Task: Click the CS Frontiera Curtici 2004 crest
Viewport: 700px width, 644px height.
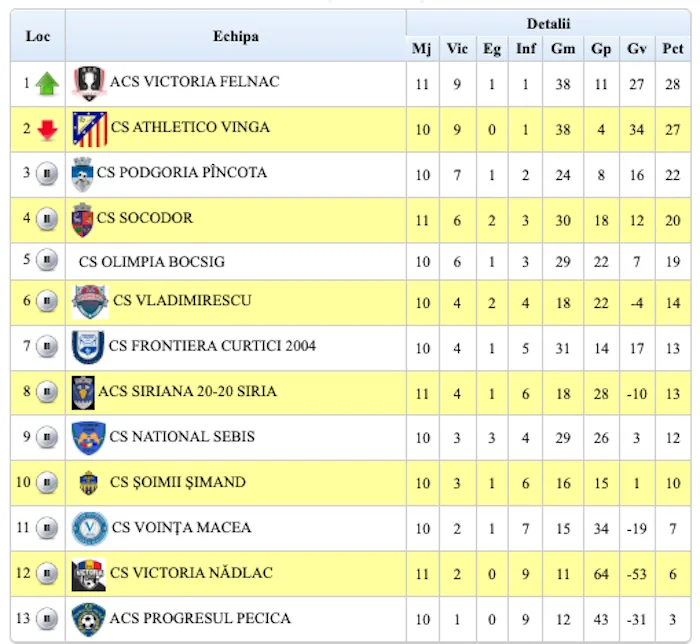Action: pos(88,347)
